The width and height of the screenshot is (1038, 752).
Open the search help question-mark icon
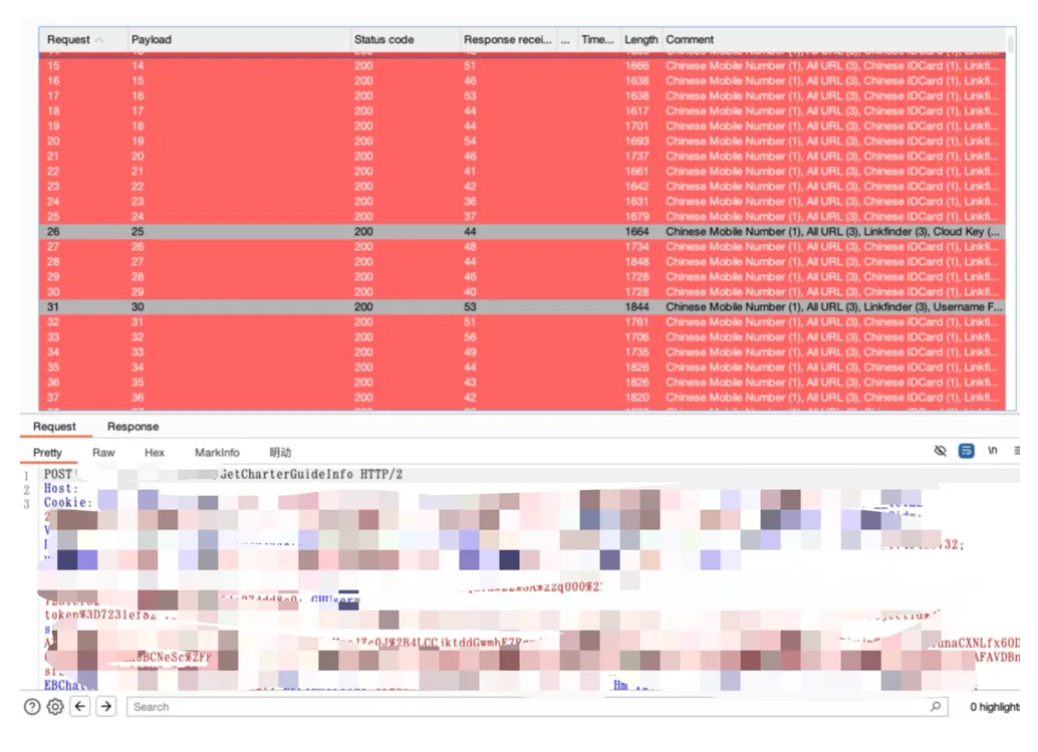click(x=33, y=707)
